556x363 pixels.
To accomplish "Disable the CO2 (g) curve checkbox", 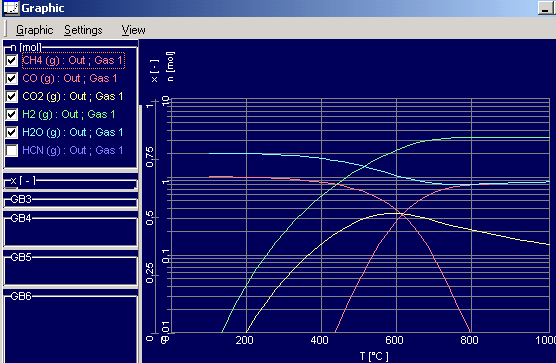I will click(11, 96).
